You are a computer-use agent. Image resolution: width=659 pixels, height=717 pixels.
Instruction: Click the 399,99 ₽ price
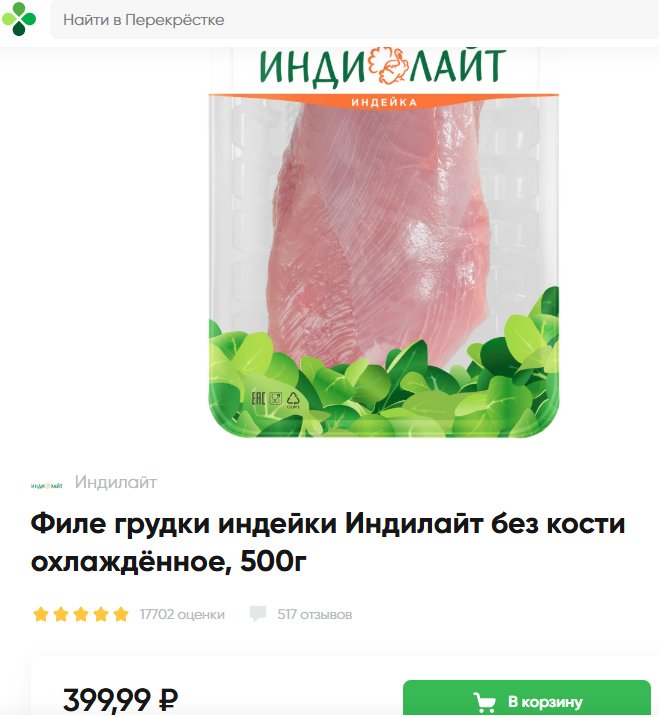point(120,699)
